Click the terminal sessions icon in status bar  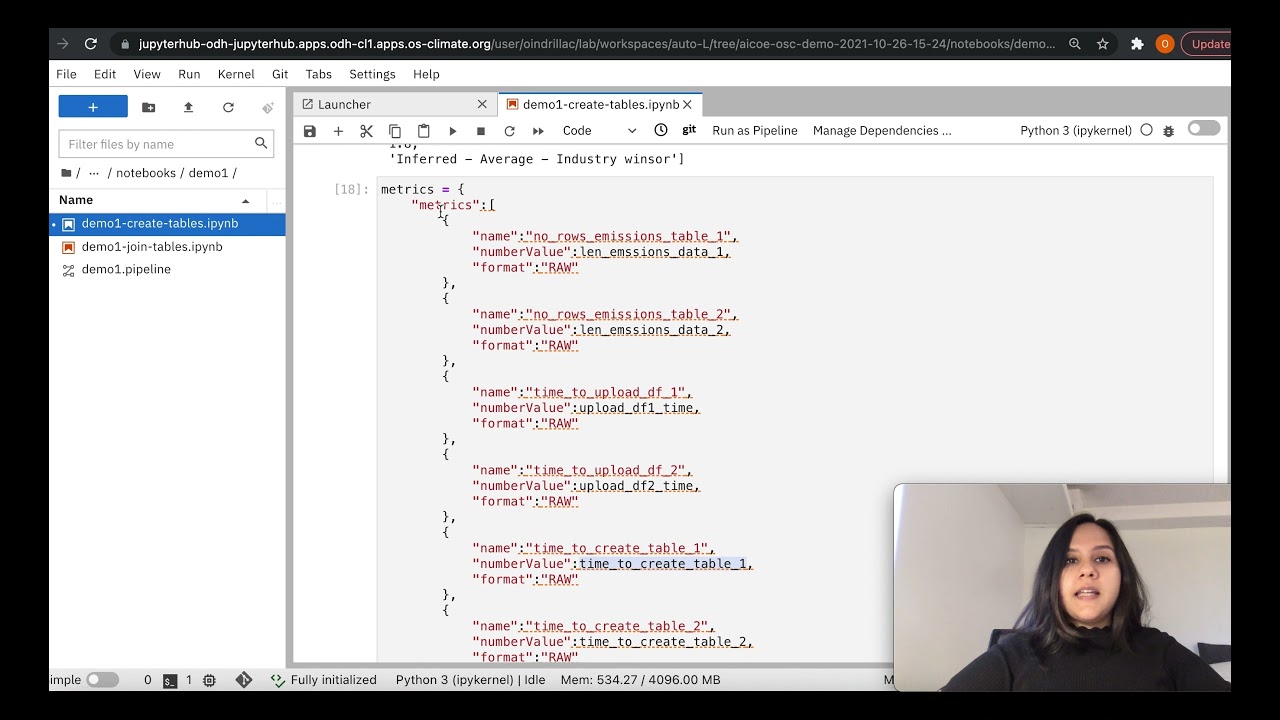click(170, 680)
